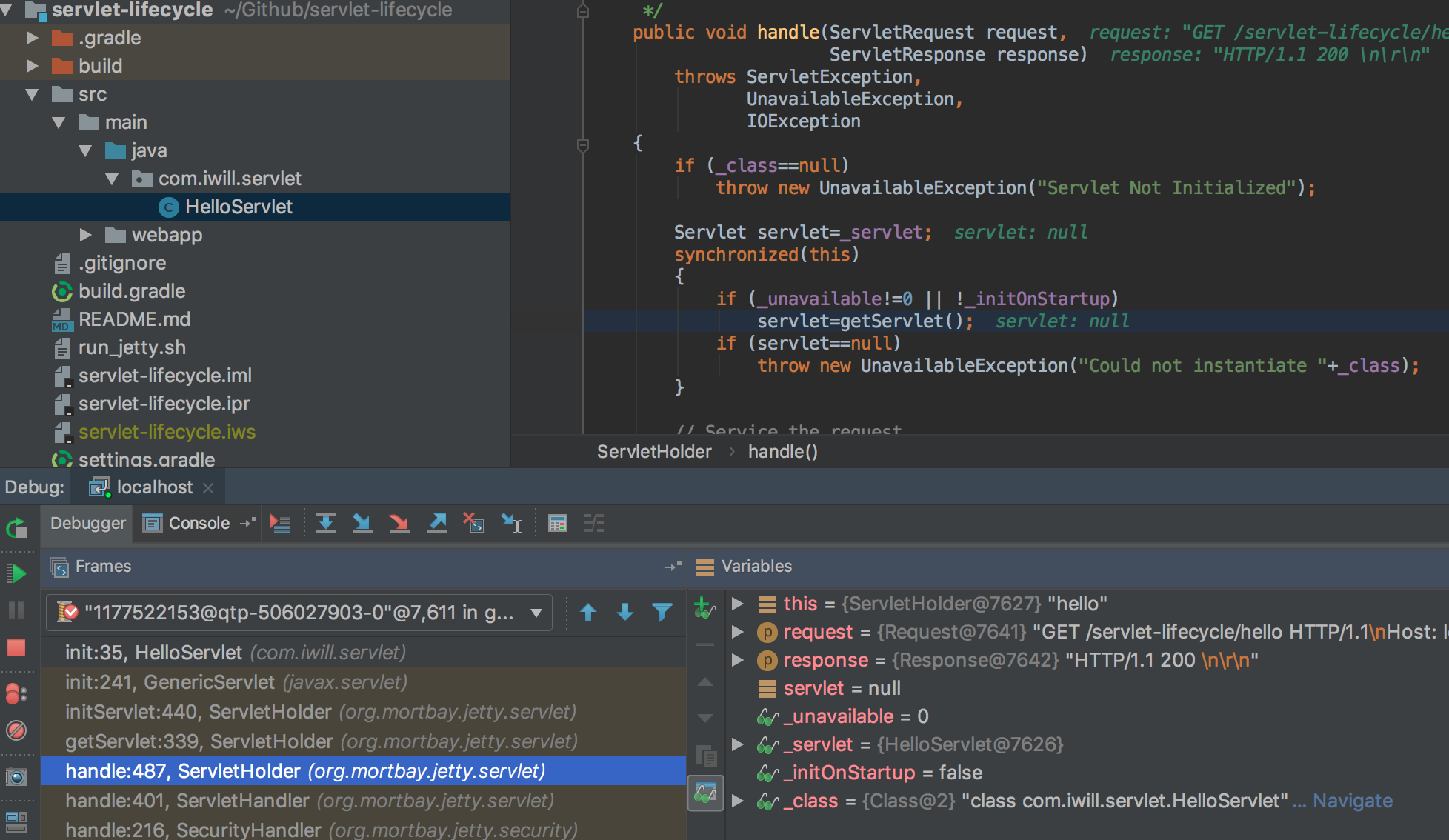
Task: Toggle Mute Breakpoints icon
Action: pyautogui.click(x=16, y=730)
